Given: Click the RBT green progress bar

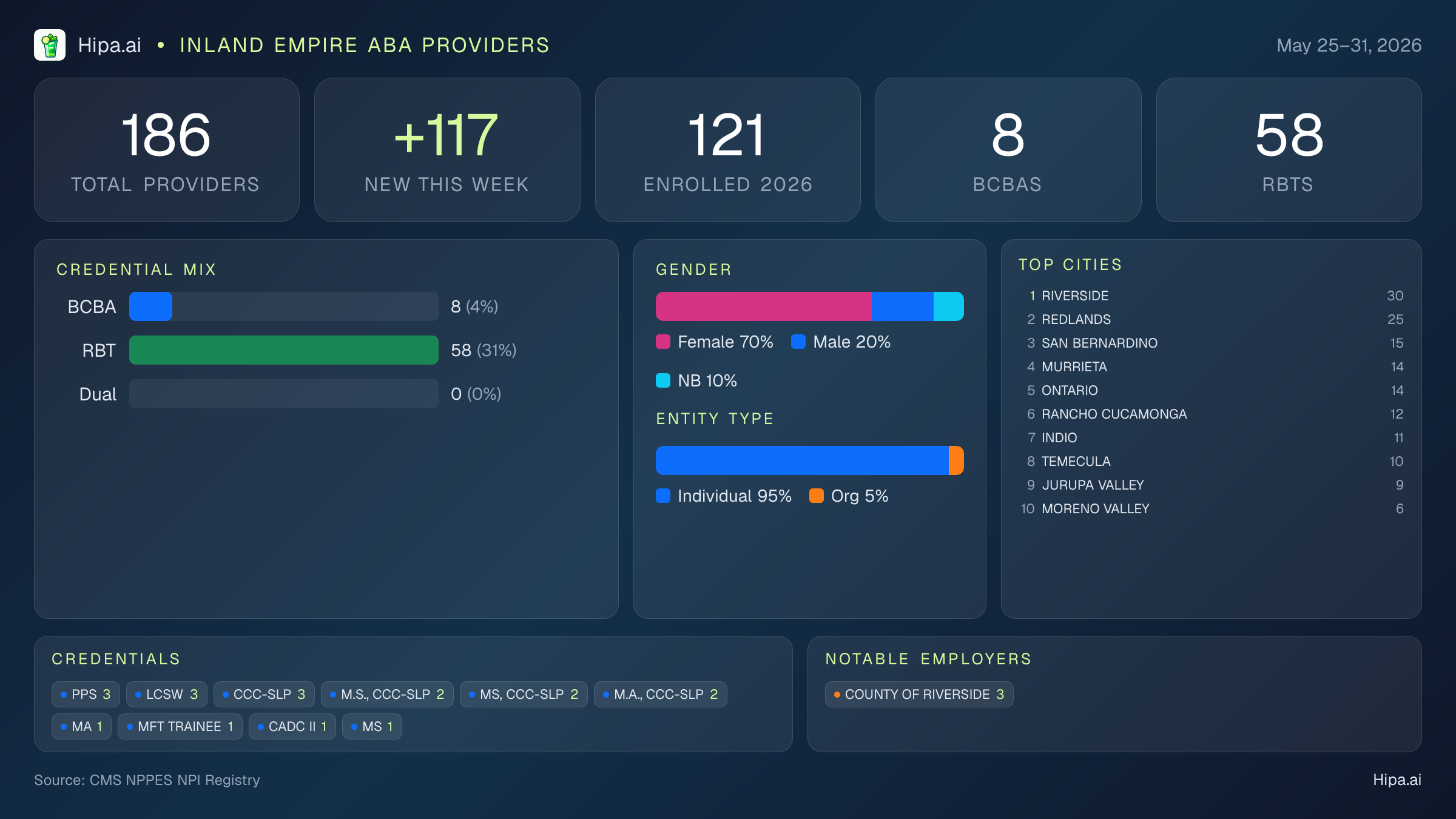Looking at the screenshot, I should [x=283, y=350].
